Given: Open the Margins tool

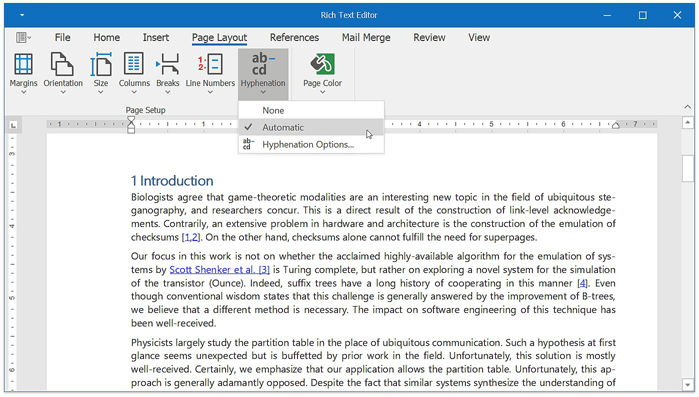Looking at the screenshot, I should (24, 73).
